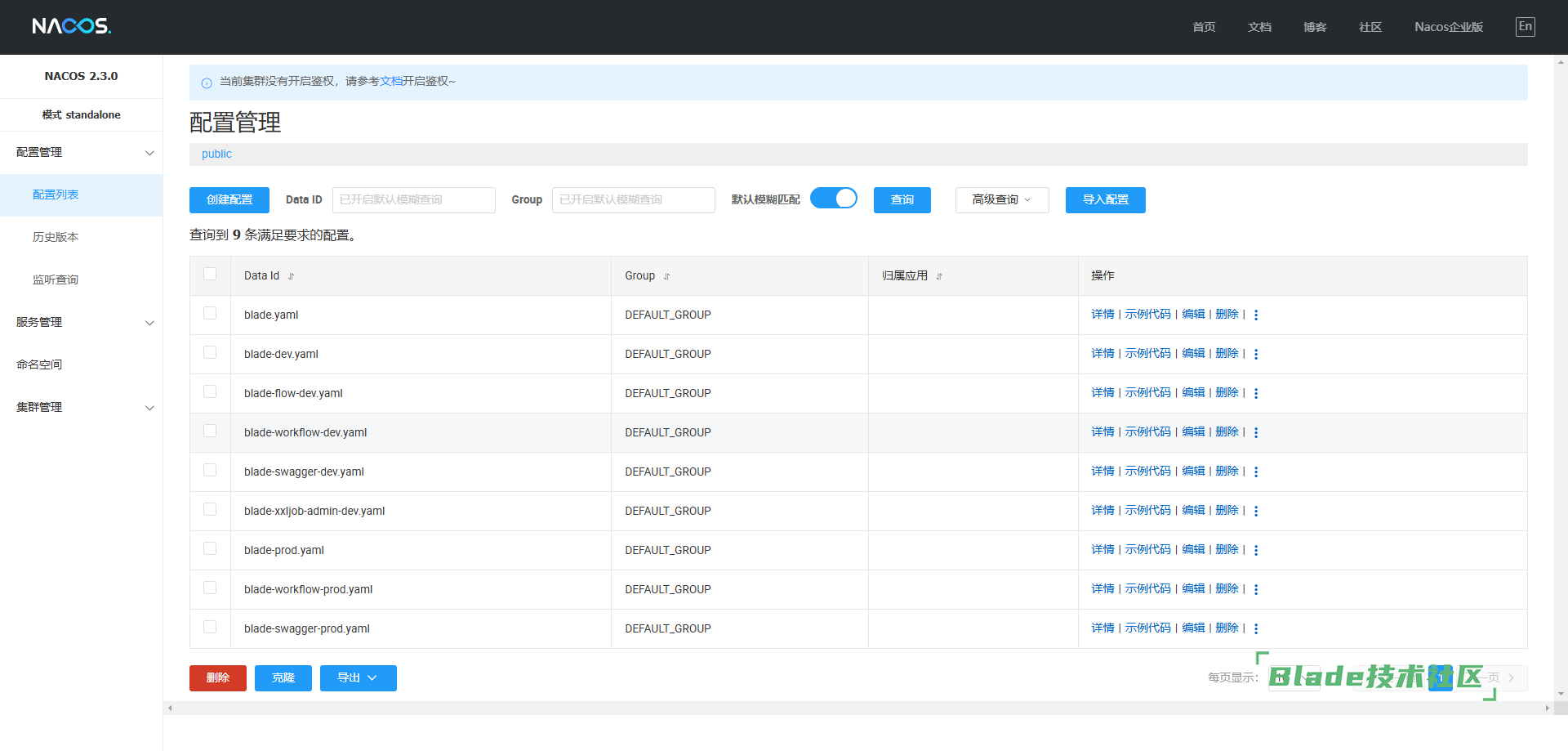1568x751 pixels.
Task: Click the 查询 button
Action: 902,200
